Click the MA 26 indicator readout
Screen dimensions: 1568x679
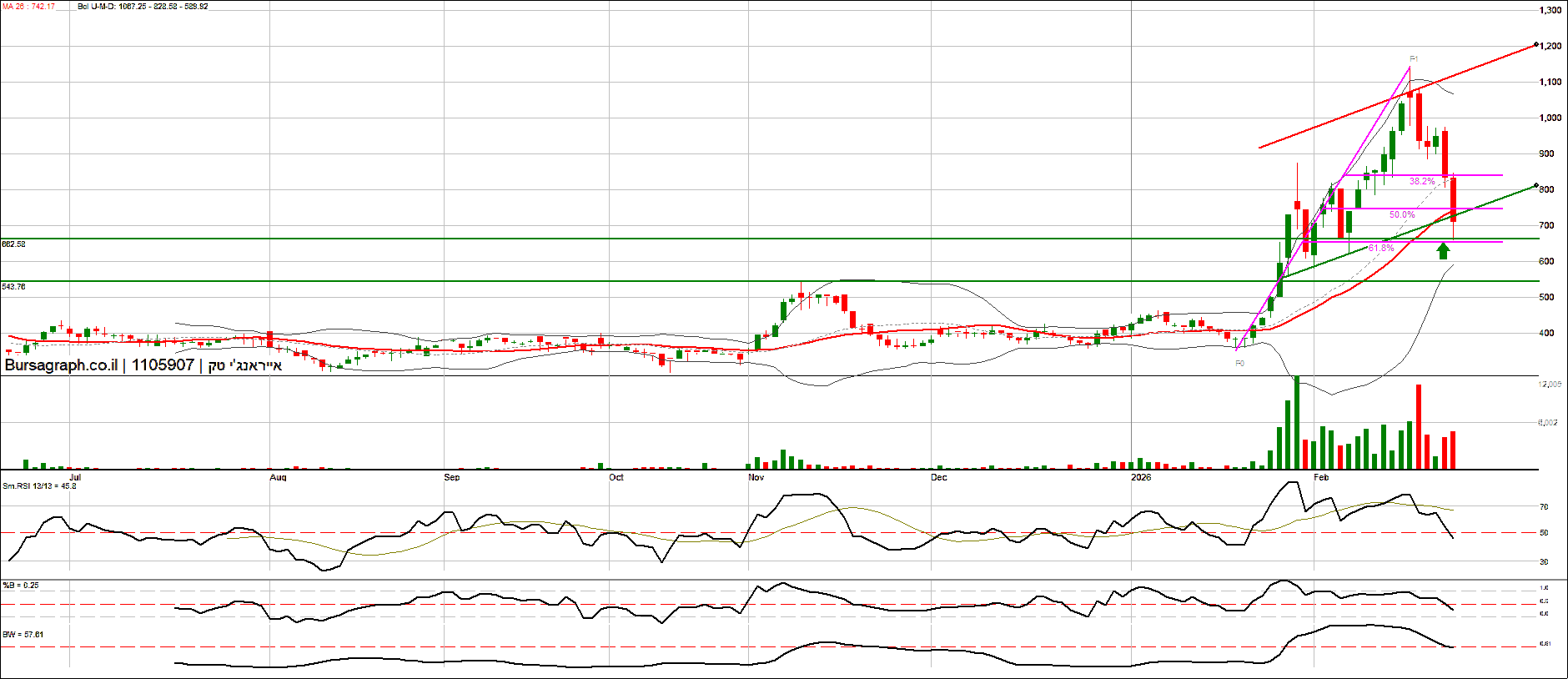(28, 7)
